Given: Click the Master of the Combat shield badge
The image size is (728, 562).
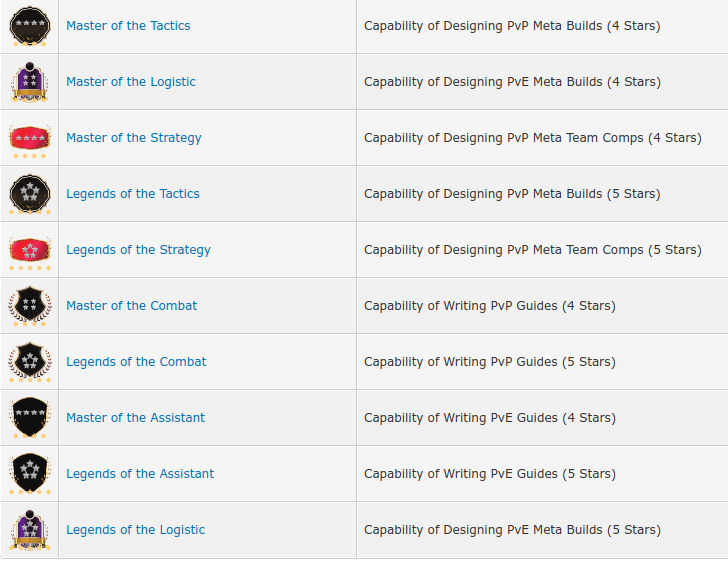Looking at the screenshot, I should 30,306.
